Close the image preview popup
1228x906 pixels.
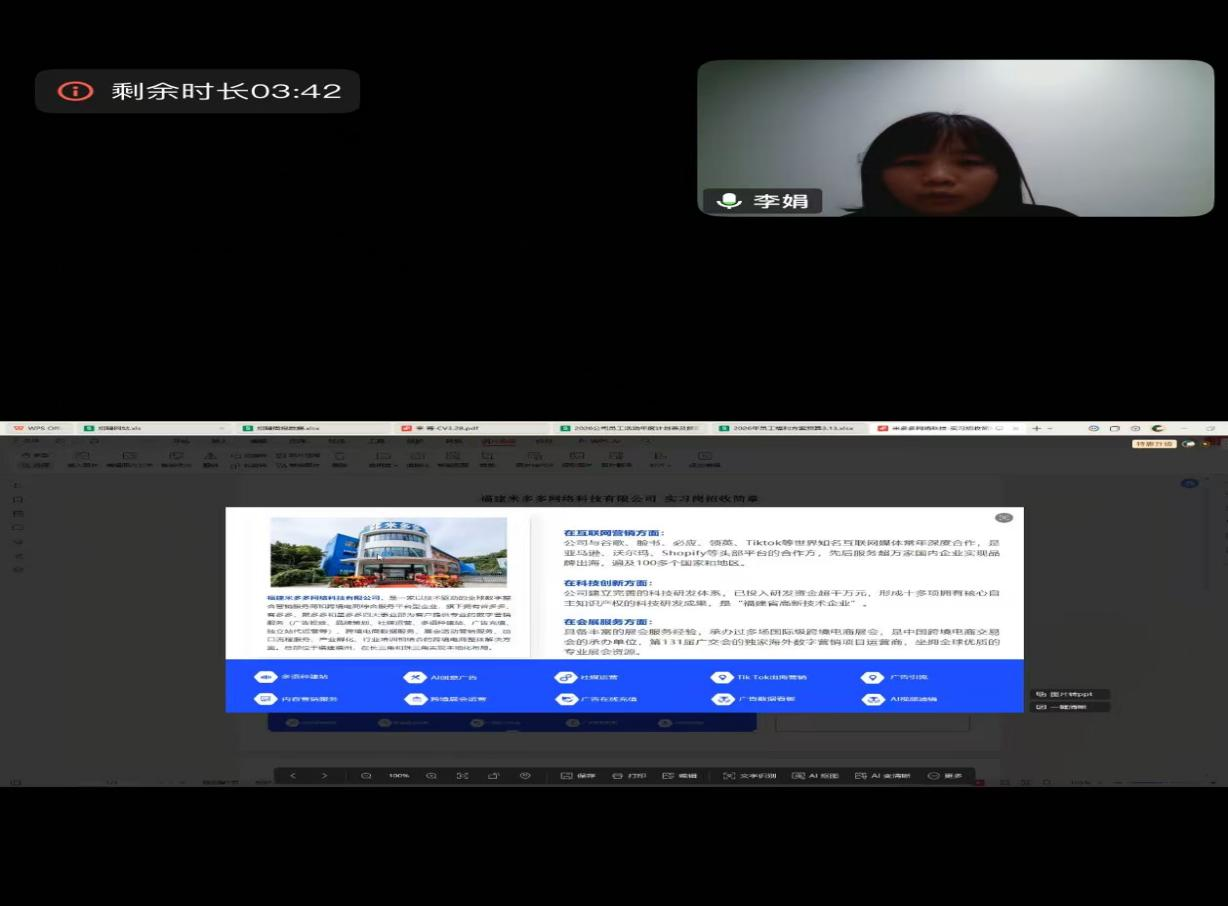tap(1004, 517)
